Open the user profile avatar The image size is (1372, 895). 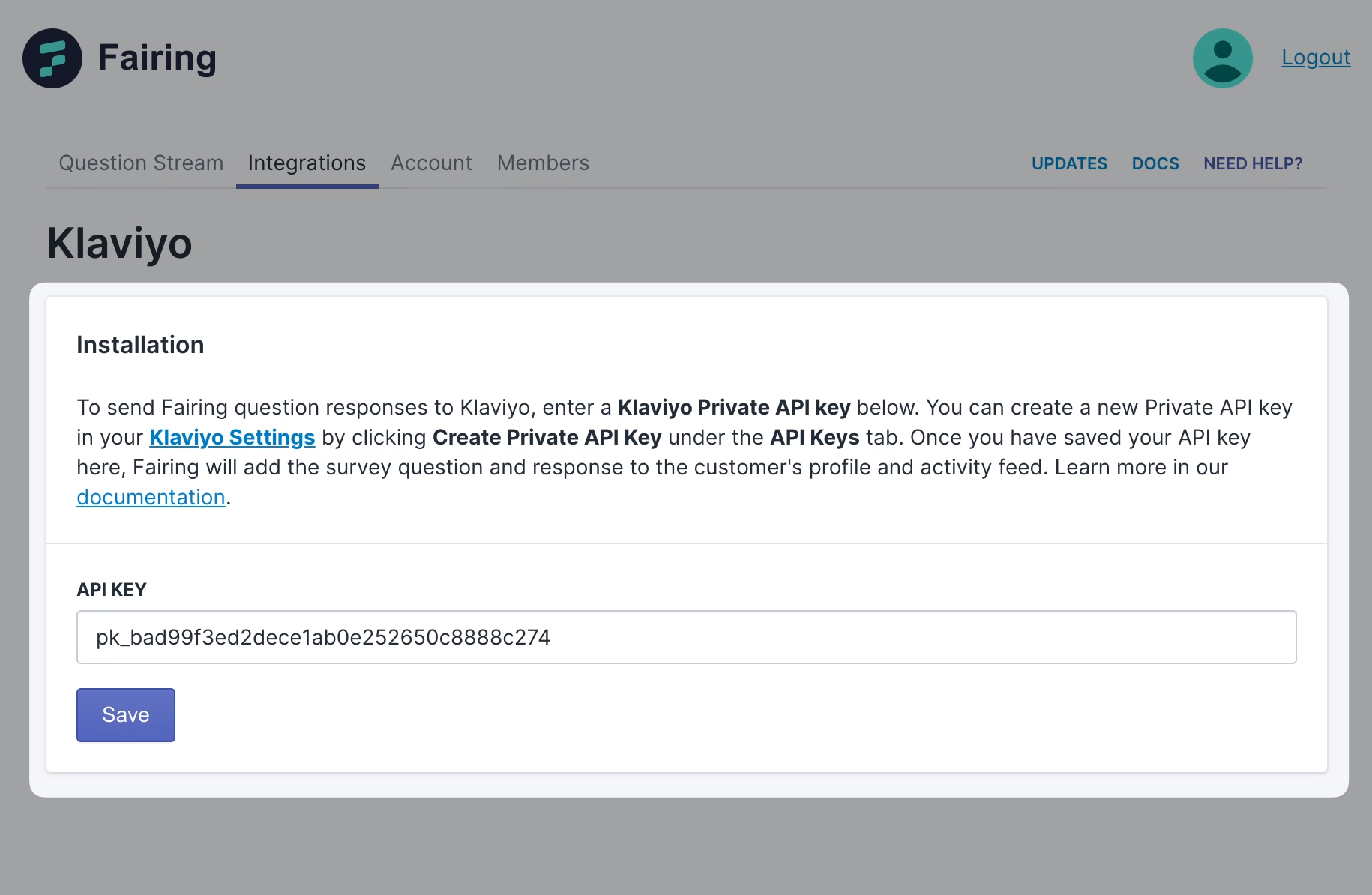(1222, 58)
